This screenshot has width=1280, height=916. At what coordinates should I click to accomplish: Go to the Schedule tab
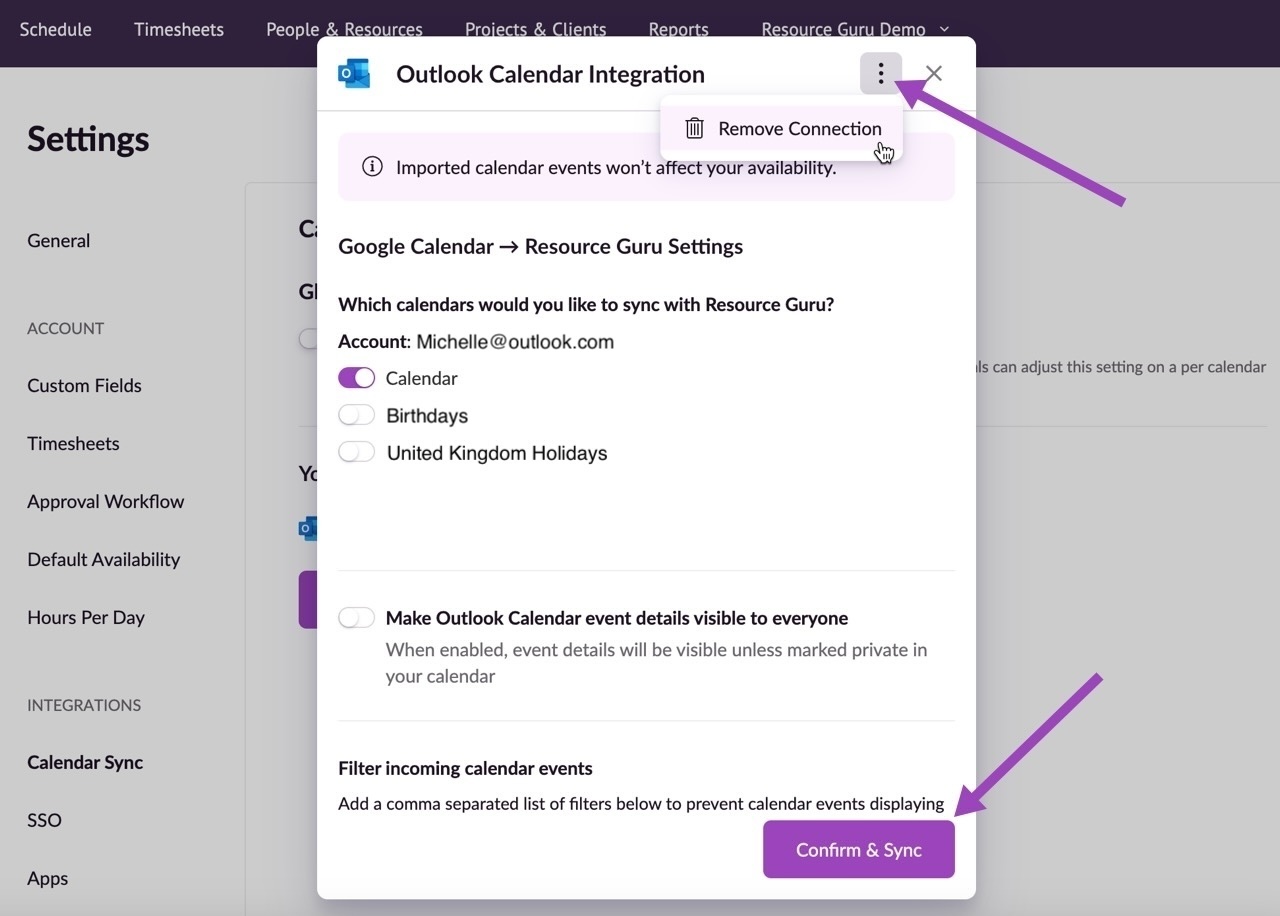point(56,29)
